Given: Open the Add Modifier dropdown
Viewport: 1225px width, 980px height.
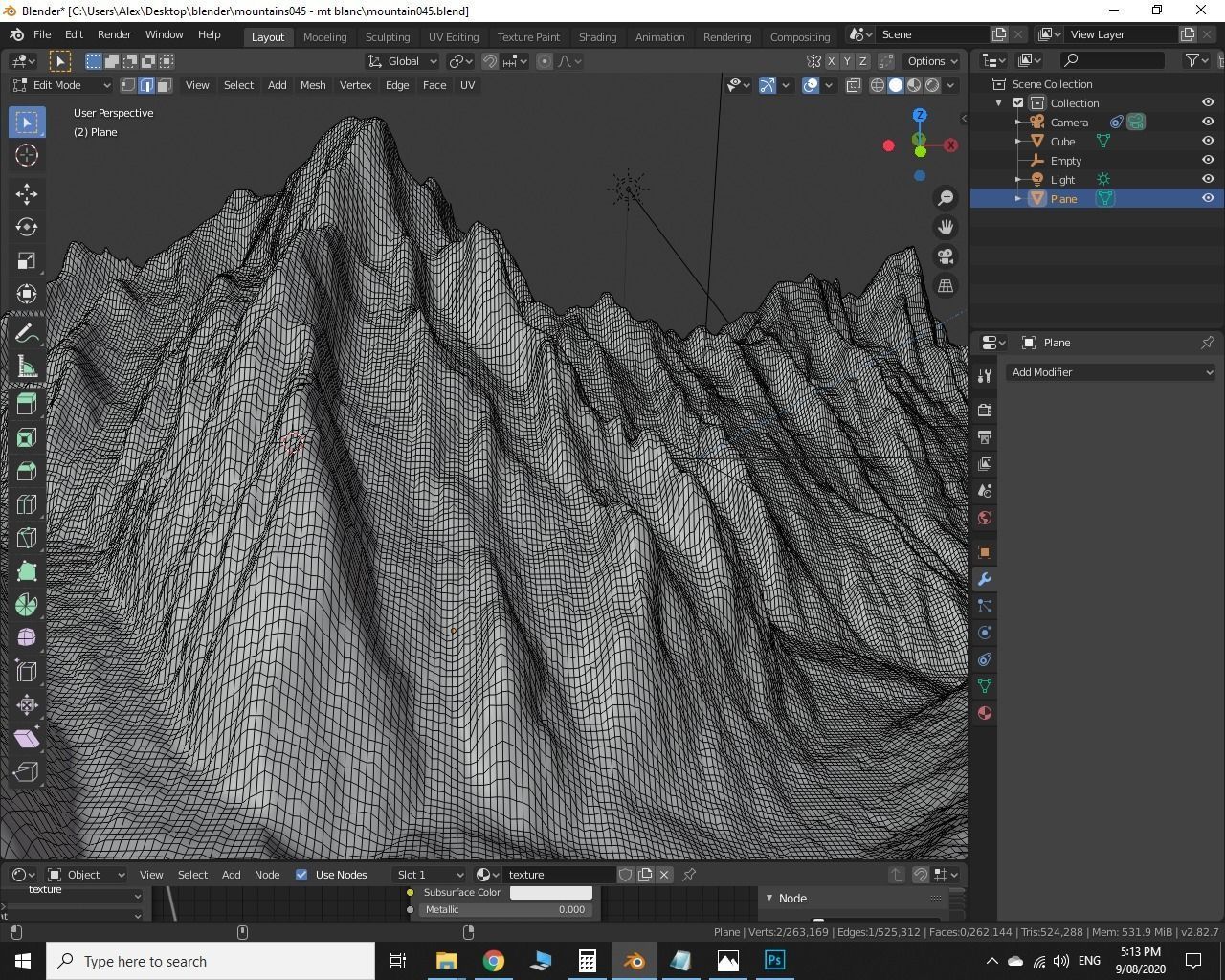Looking at the screenshot, I should pyautogui.click(x=1111, y=372).
